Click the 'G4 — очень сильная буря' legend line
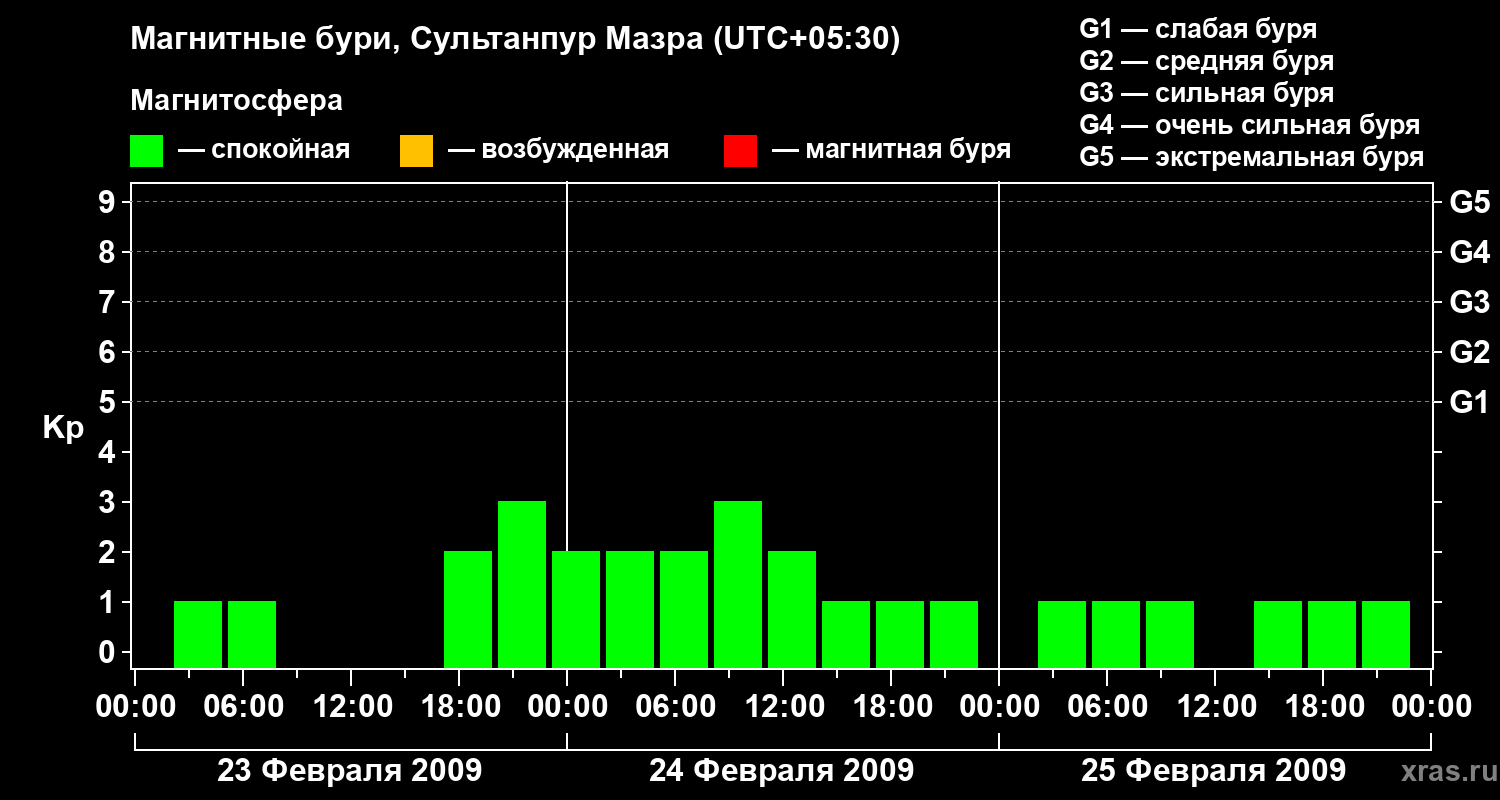This screenshot has height=800, width=1500. pyautogui.click(x=1250, y=125)
